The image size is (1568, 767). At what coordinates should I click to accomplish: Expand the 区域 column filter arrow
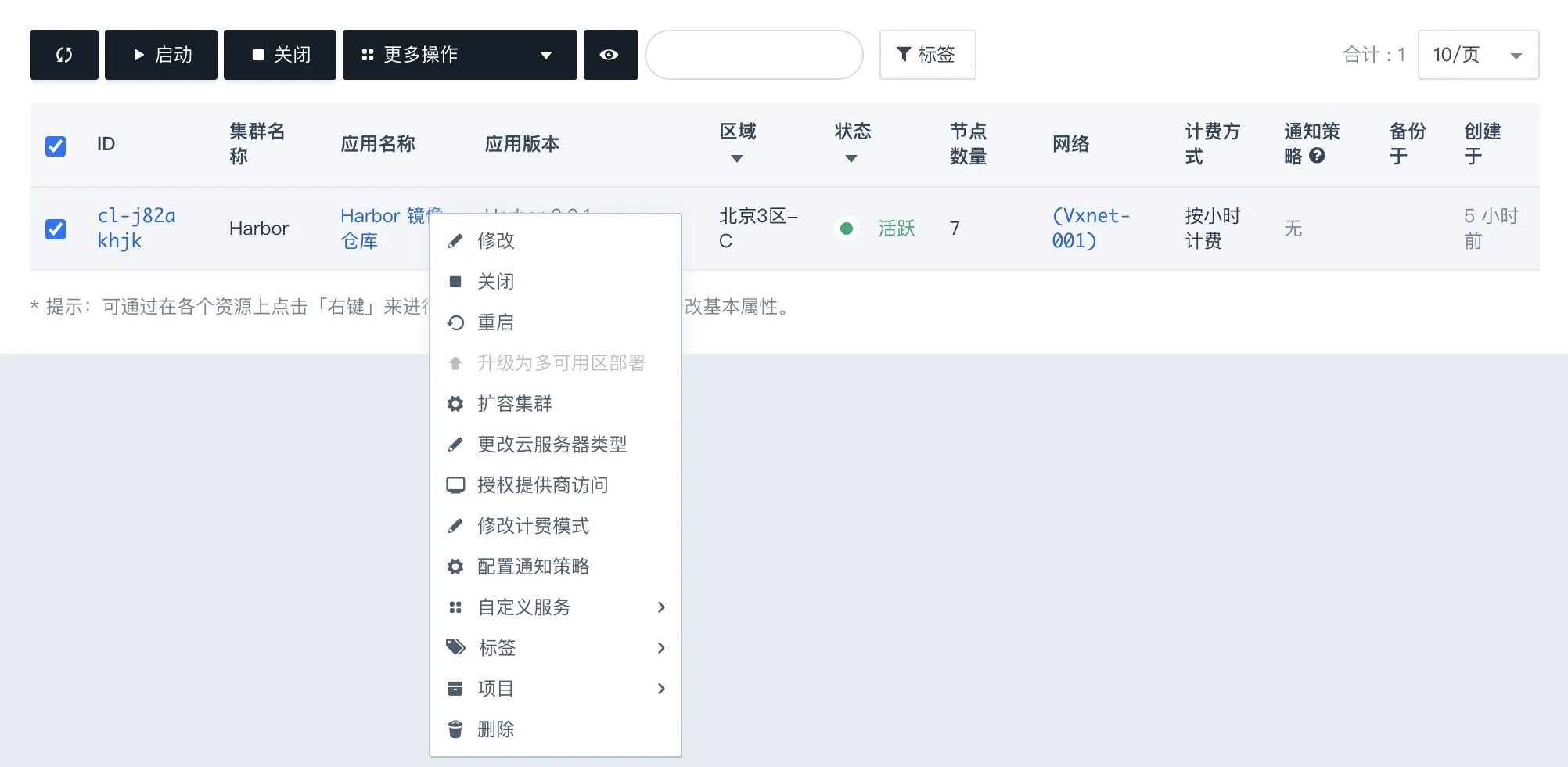(736, 159)
